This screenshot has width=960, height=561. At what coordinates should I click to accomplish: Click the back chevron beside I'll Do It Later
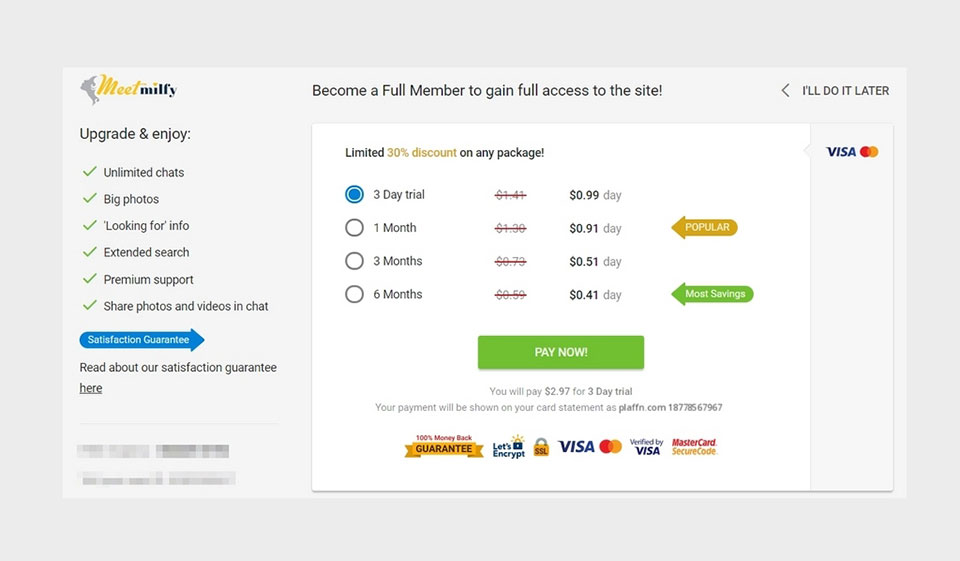pos(785,90)
